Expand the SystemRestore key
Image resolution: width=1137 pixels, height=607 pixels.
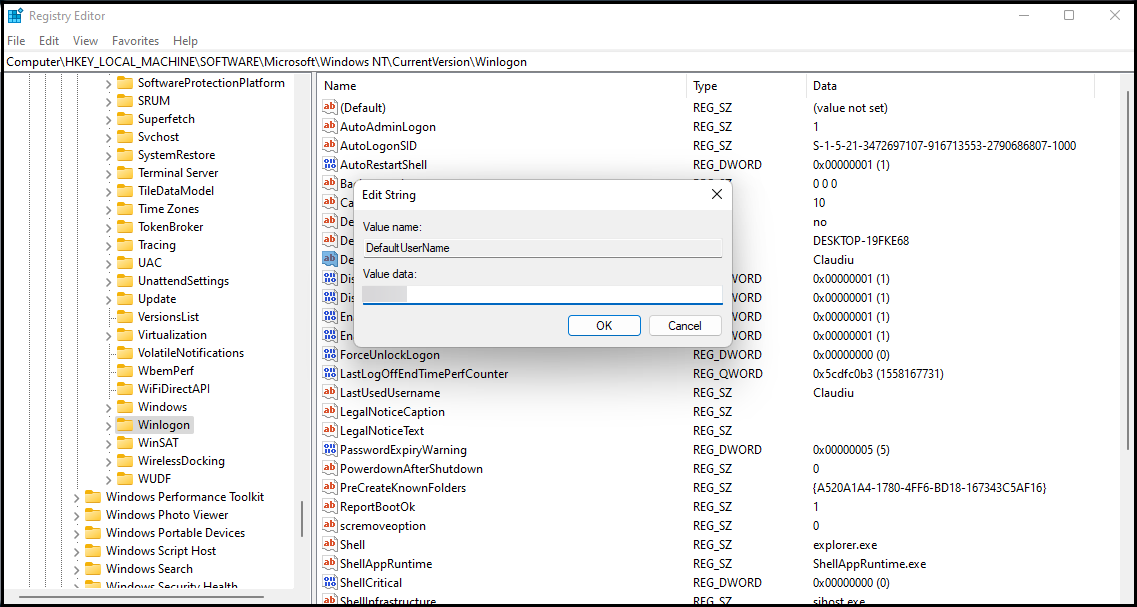109,155
